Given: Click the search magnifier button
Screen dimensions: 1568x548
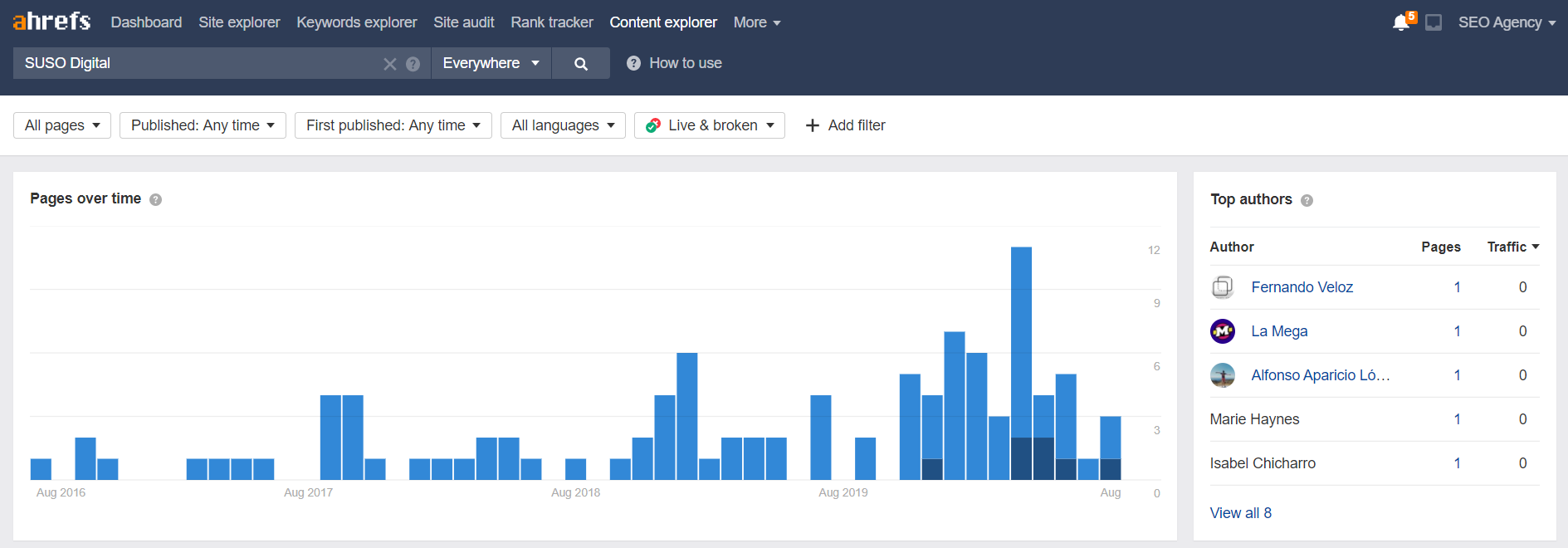Looking at the screenshot, I should [x=581, y=63].
